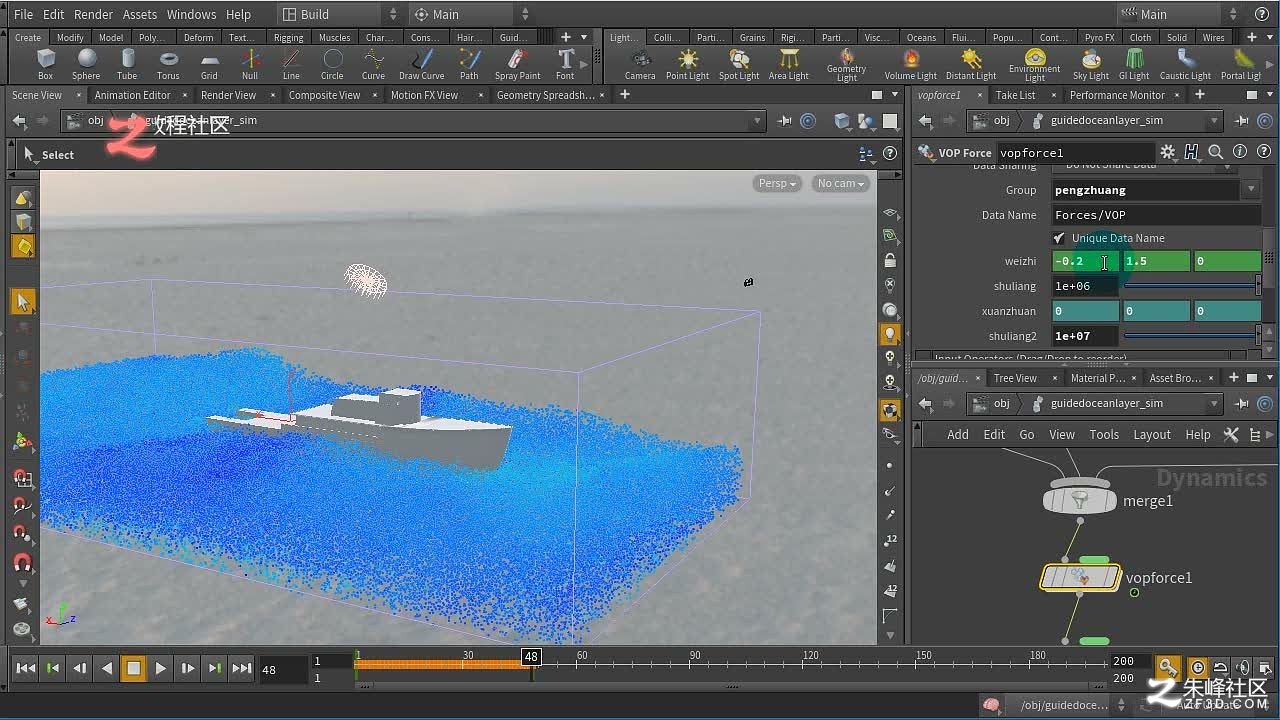Viewport: 1280px width, 720px height.
Task: Toggle the pin on Scene View pane
Action: [x=785, y=121]
